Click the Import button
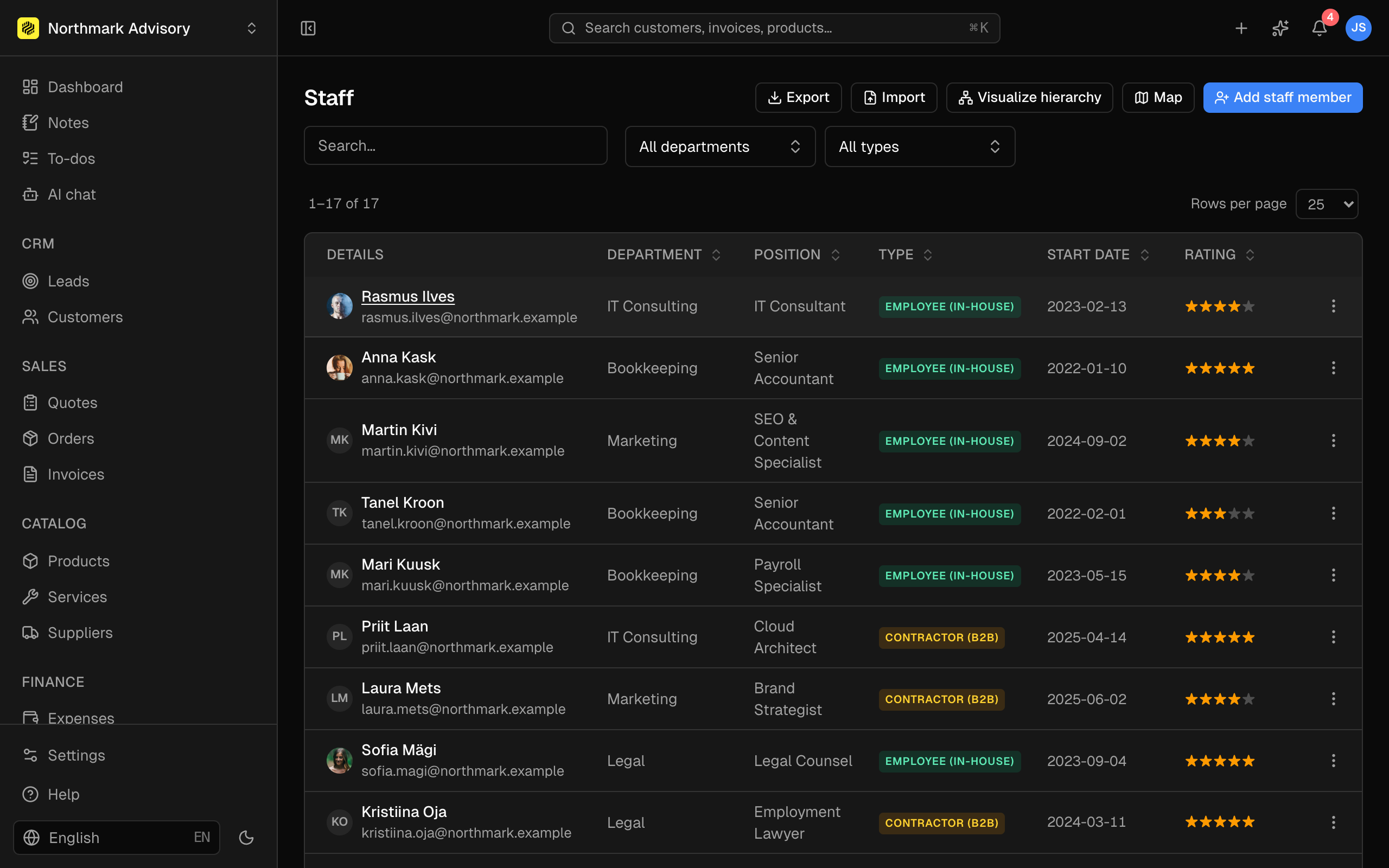Image resolution: width=1389 pixels, height=868 pixels. [x=894, y=98]
